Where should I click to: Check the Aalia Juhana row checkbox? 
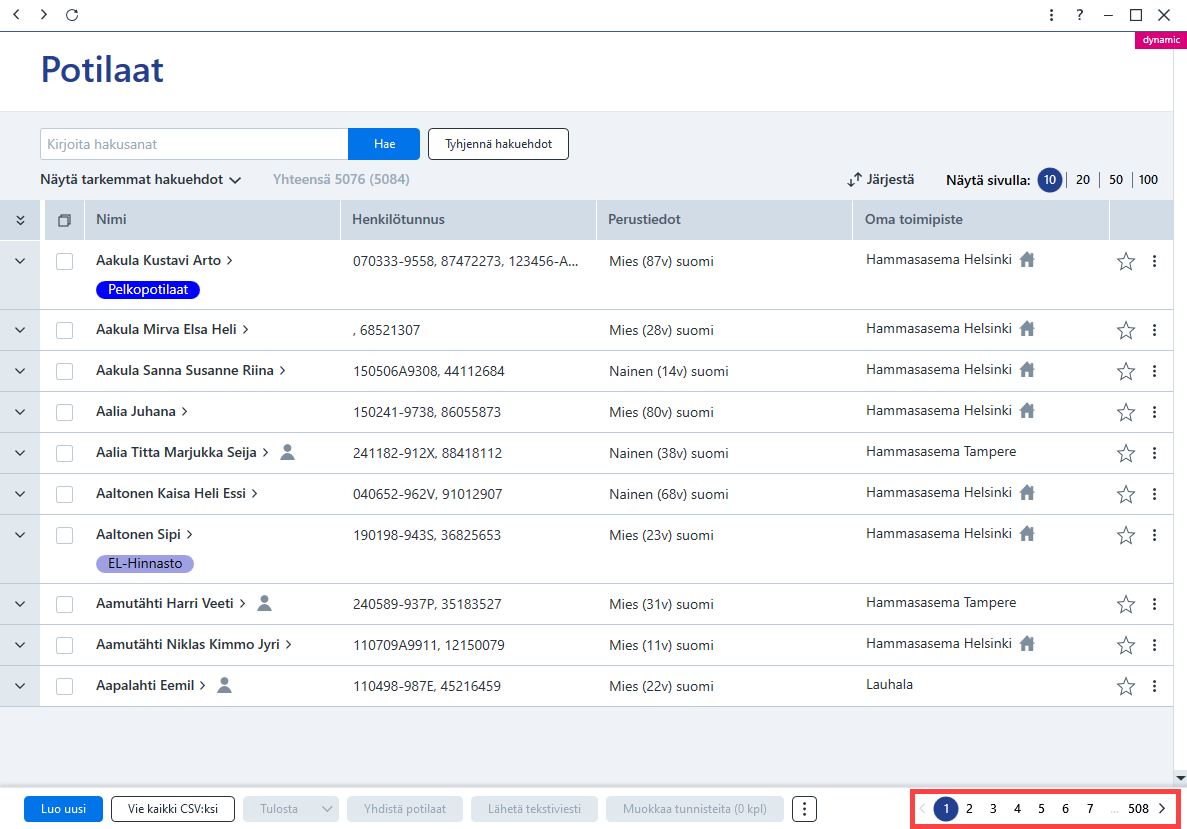[x=64, y=412]
